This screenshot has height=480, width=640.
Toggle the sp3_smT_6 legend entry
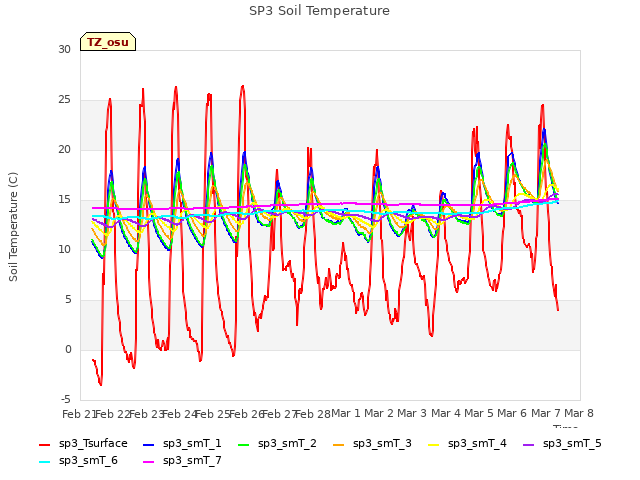(78, 461)
